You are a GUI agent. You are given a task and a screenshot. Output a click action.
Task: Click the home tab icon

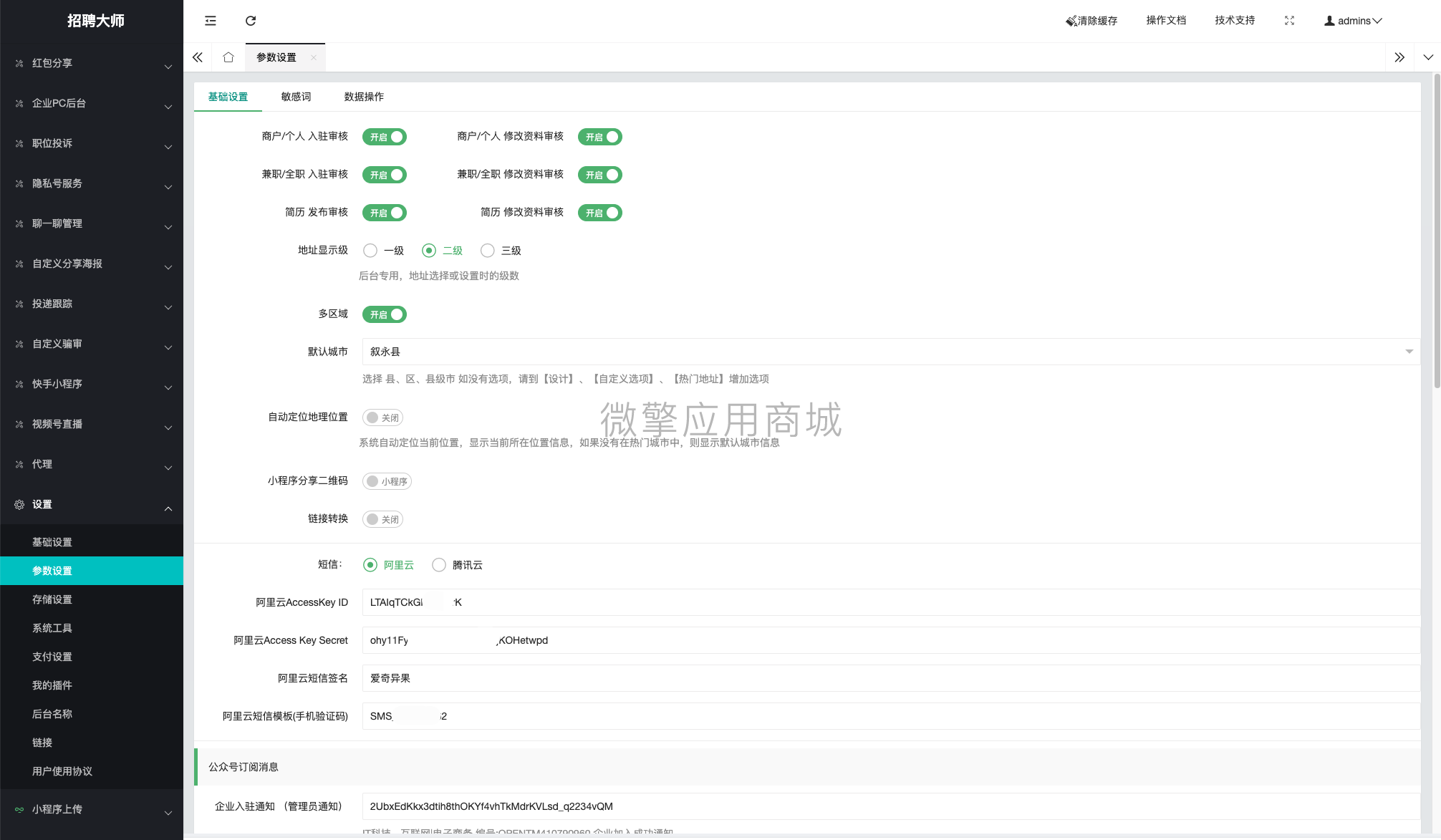coord(228,57)
